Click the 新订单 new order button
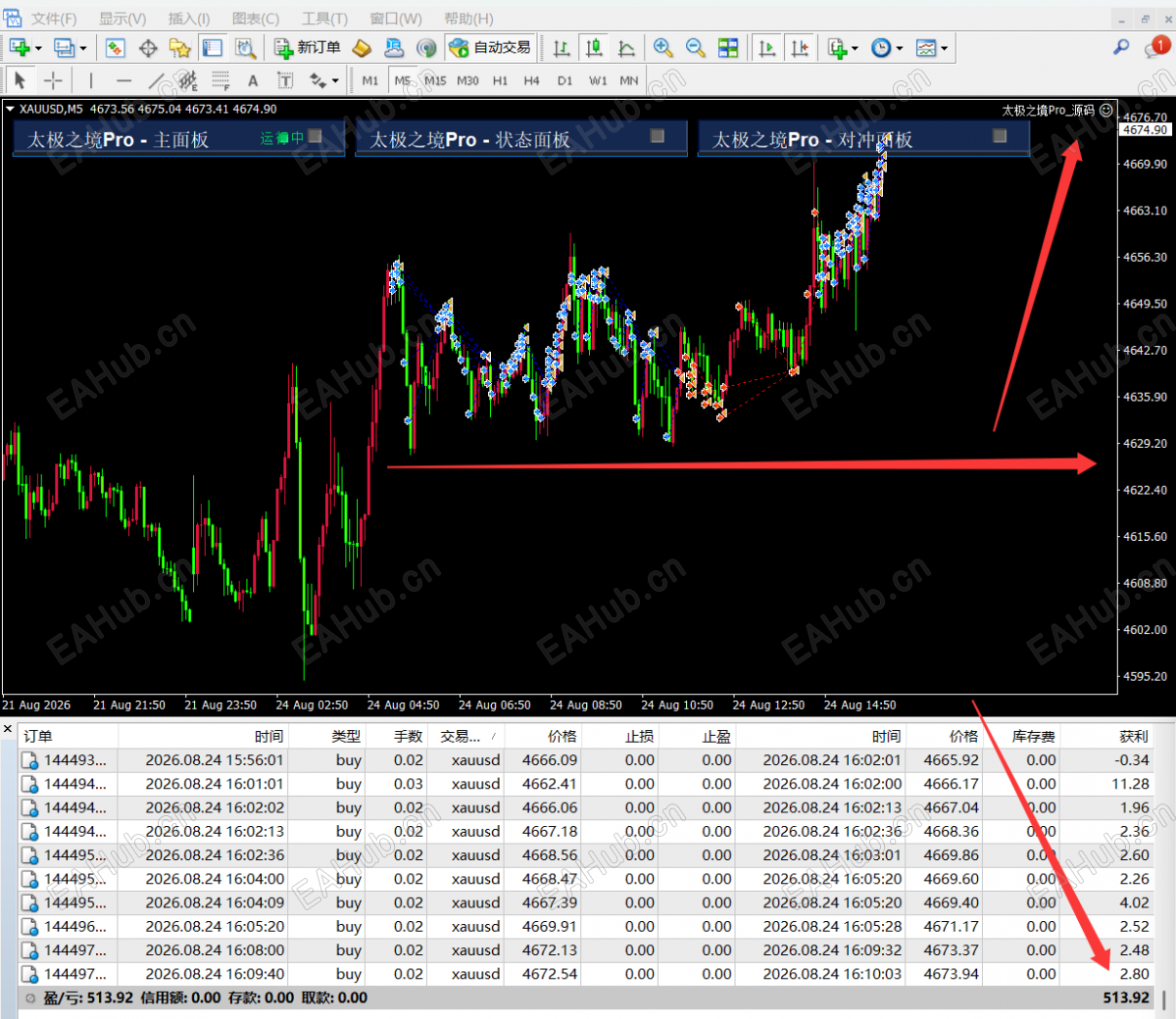Viewport: 1176px width, 1019px height. (x=307, y=48)
